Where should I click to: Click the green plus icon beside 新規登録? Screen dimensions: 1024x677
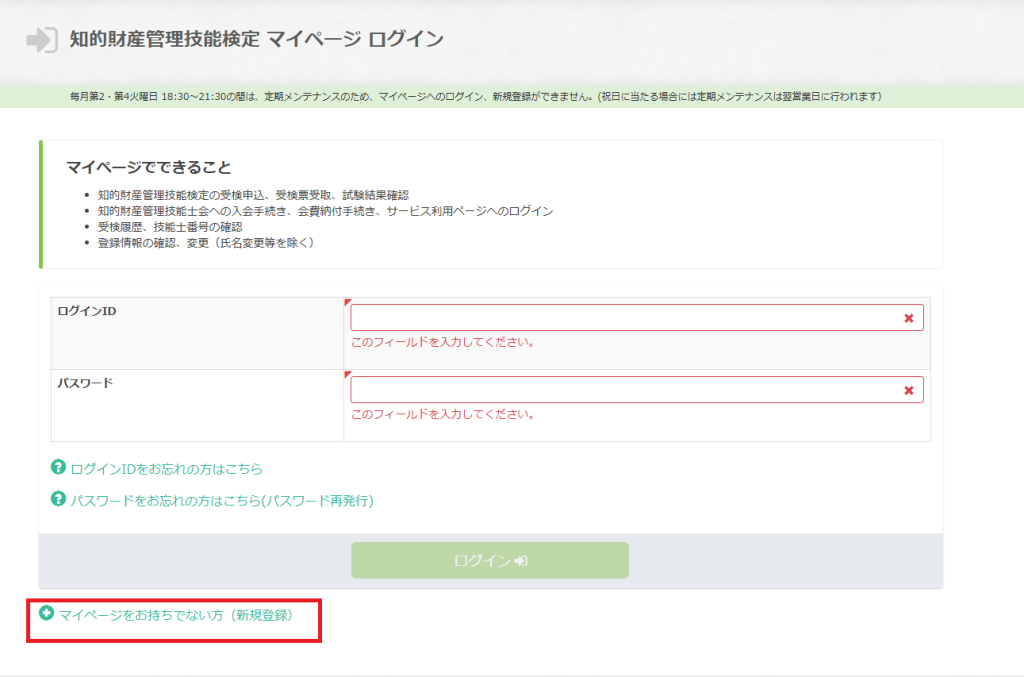pos(46,614)
